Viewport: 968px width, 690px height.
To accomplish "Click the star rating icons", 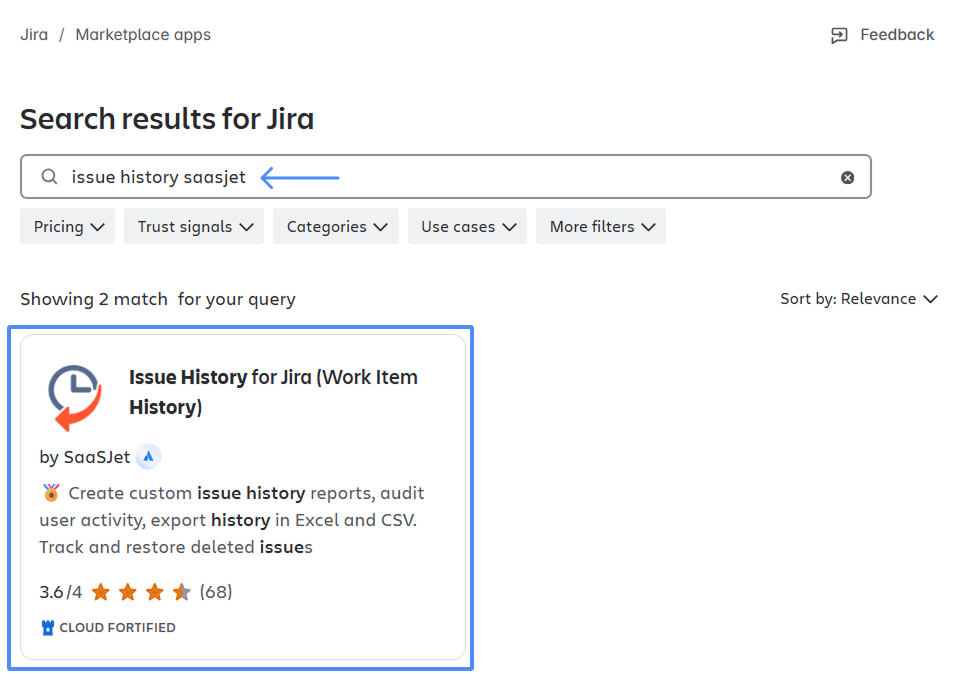I will point(140,592).
